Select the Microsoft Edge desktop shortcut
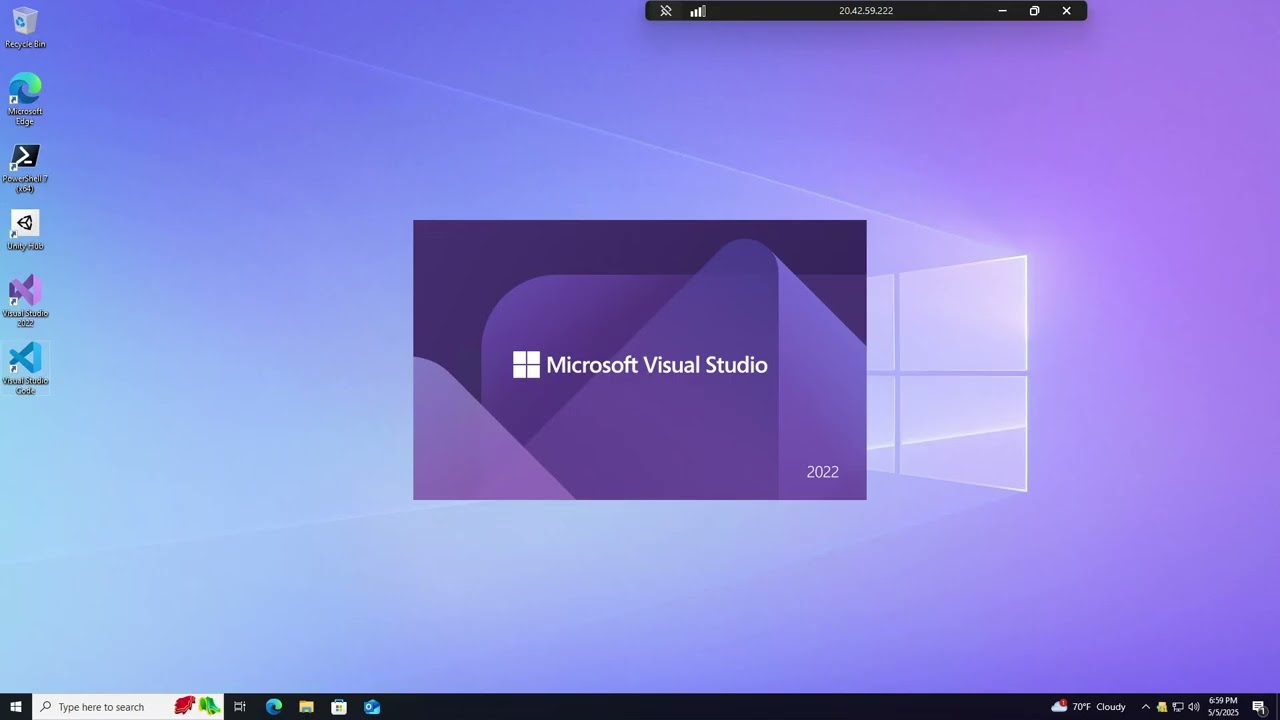 point(25,99)
